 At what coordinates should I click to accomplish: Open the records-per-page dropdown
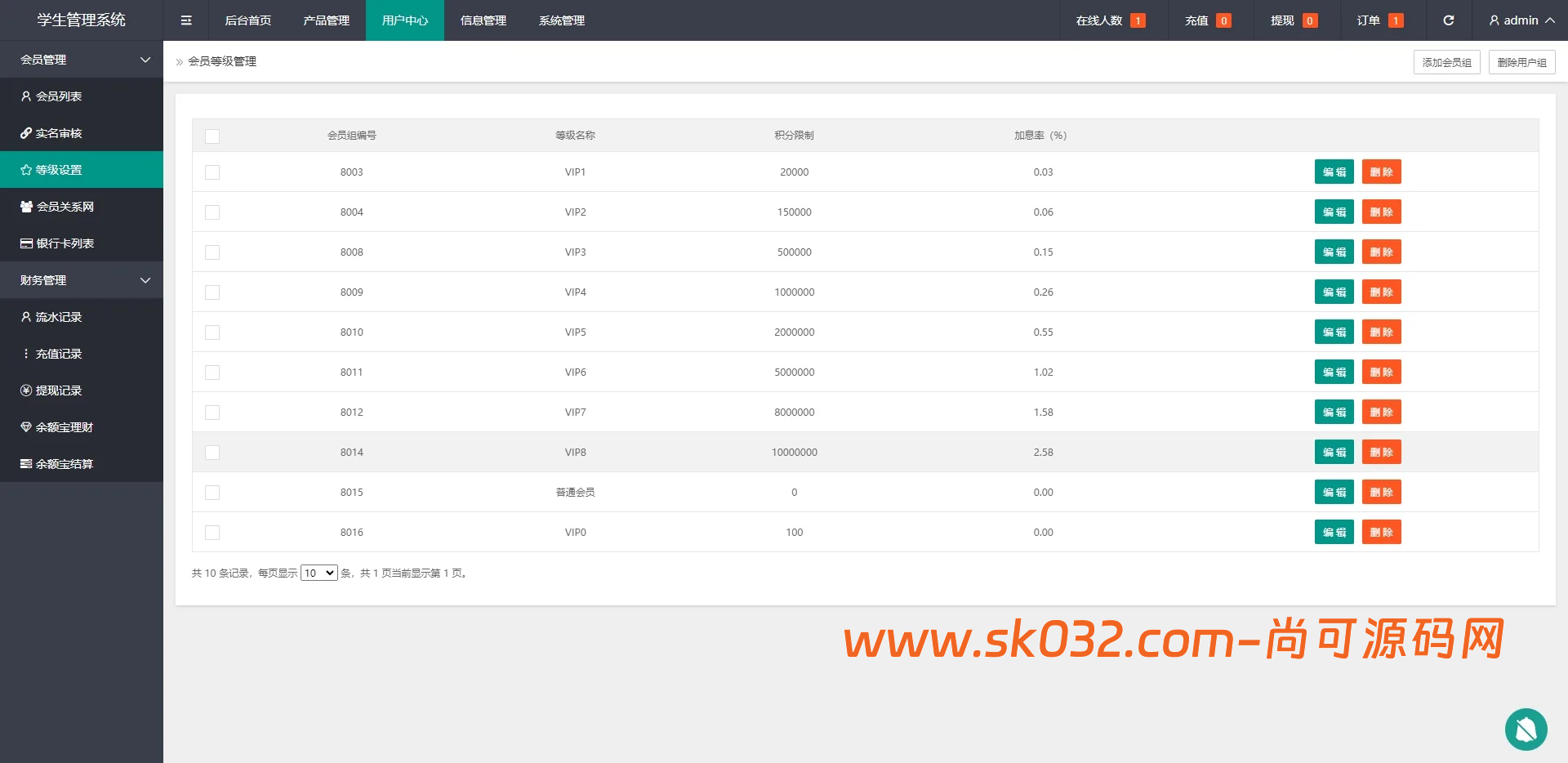318,573
